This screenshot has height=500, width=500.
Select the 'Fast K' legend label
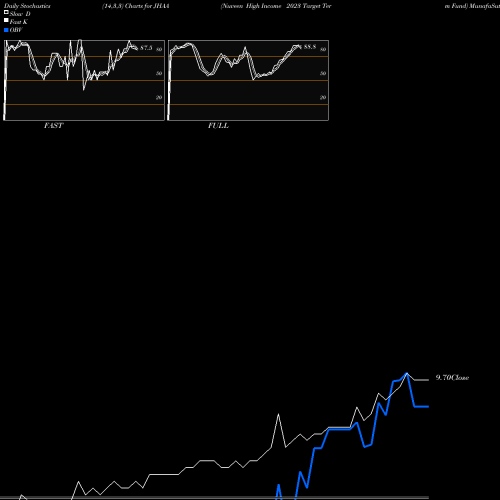click(19, 22)
